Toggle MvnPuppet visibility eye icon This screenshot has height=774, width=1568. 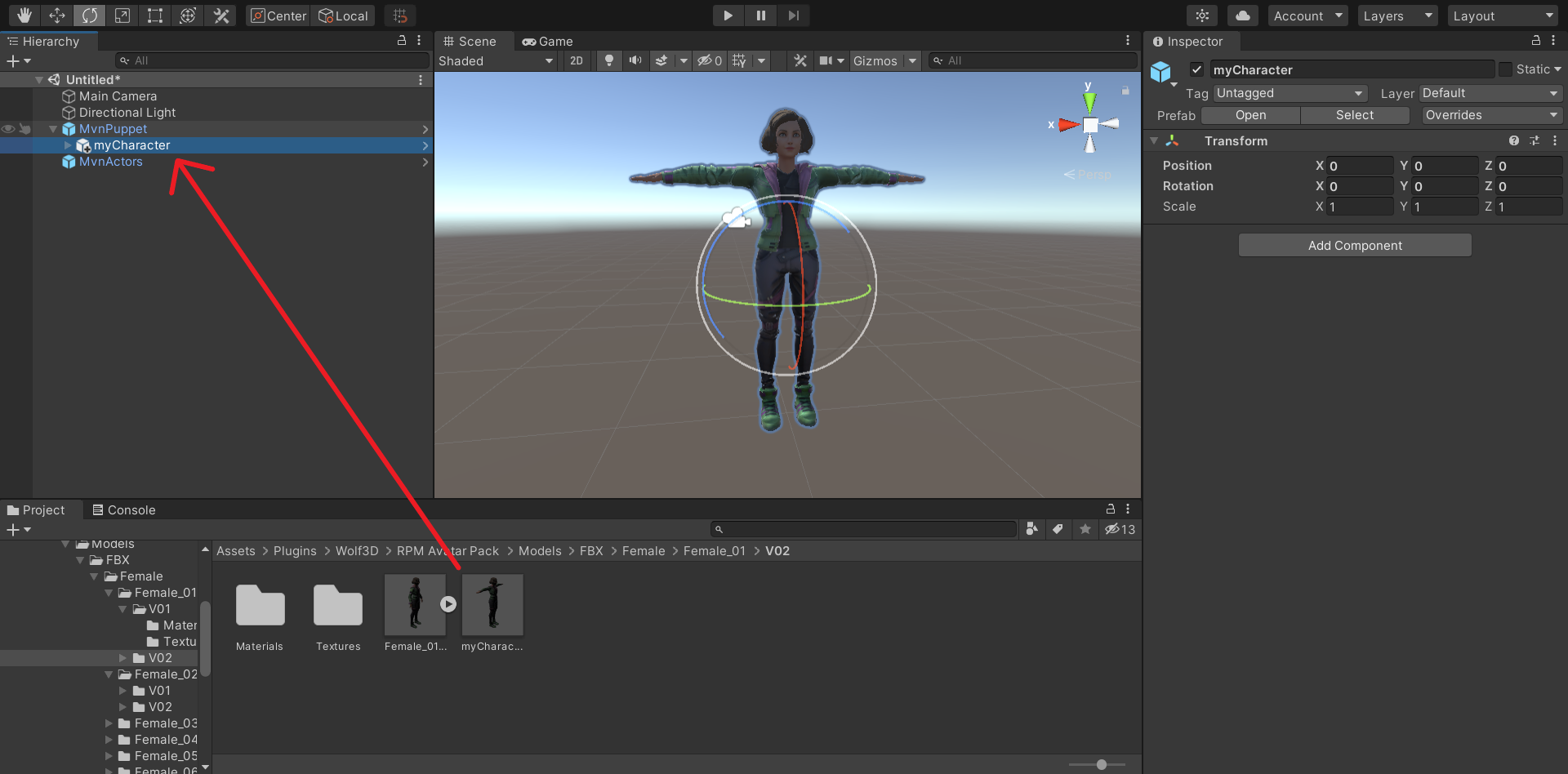pyautogui.click(x=8, y=129)
